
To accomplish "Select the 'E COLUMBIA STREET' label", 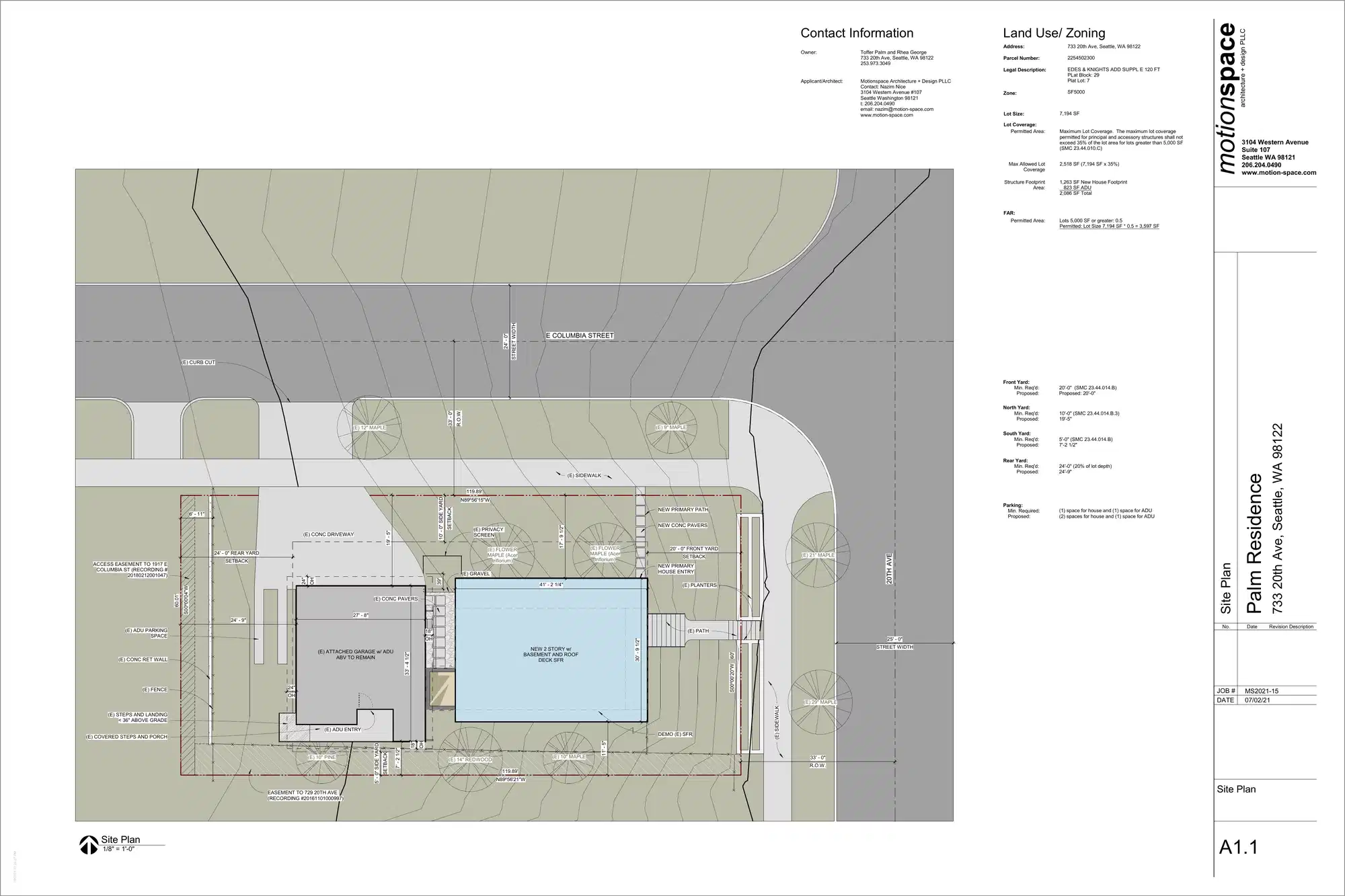I will click(580, 335).
